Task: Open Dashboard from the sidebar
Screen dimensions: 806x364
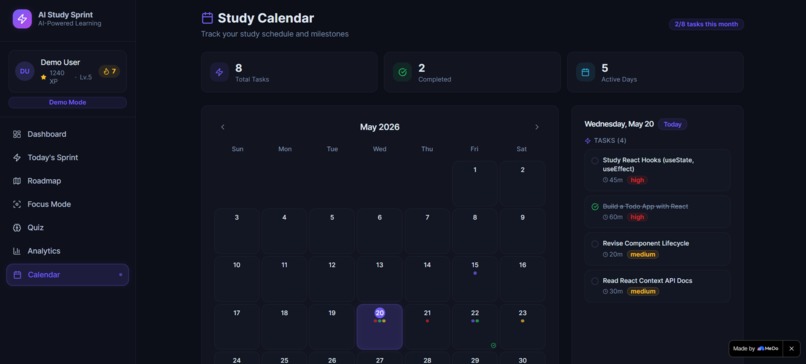Action: pyautogui.click(x=67, y=134)
